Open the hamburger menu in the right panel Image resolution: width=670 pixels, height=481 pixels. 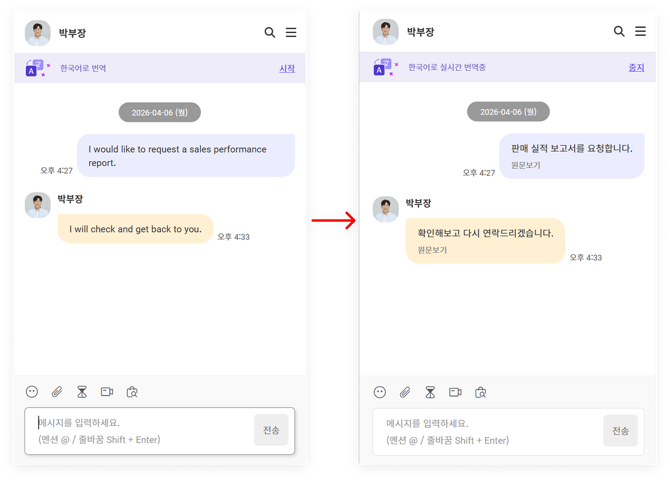(640, 32)
